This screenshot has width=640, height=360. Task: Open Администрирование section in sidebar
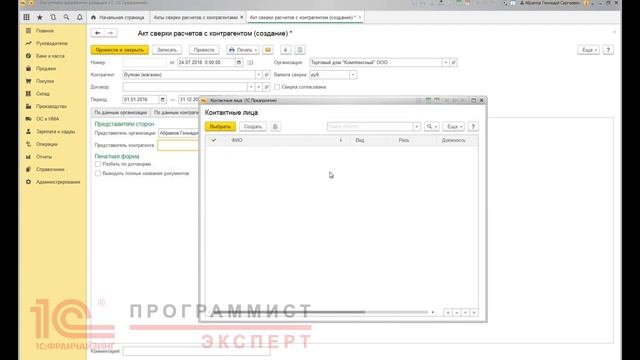tap(58, 182)
